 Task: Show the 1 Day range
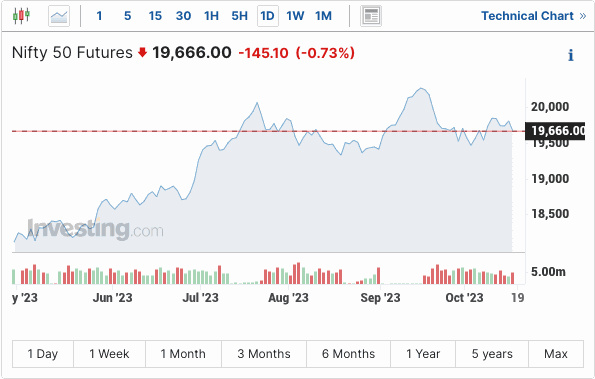tap(43, 354)
